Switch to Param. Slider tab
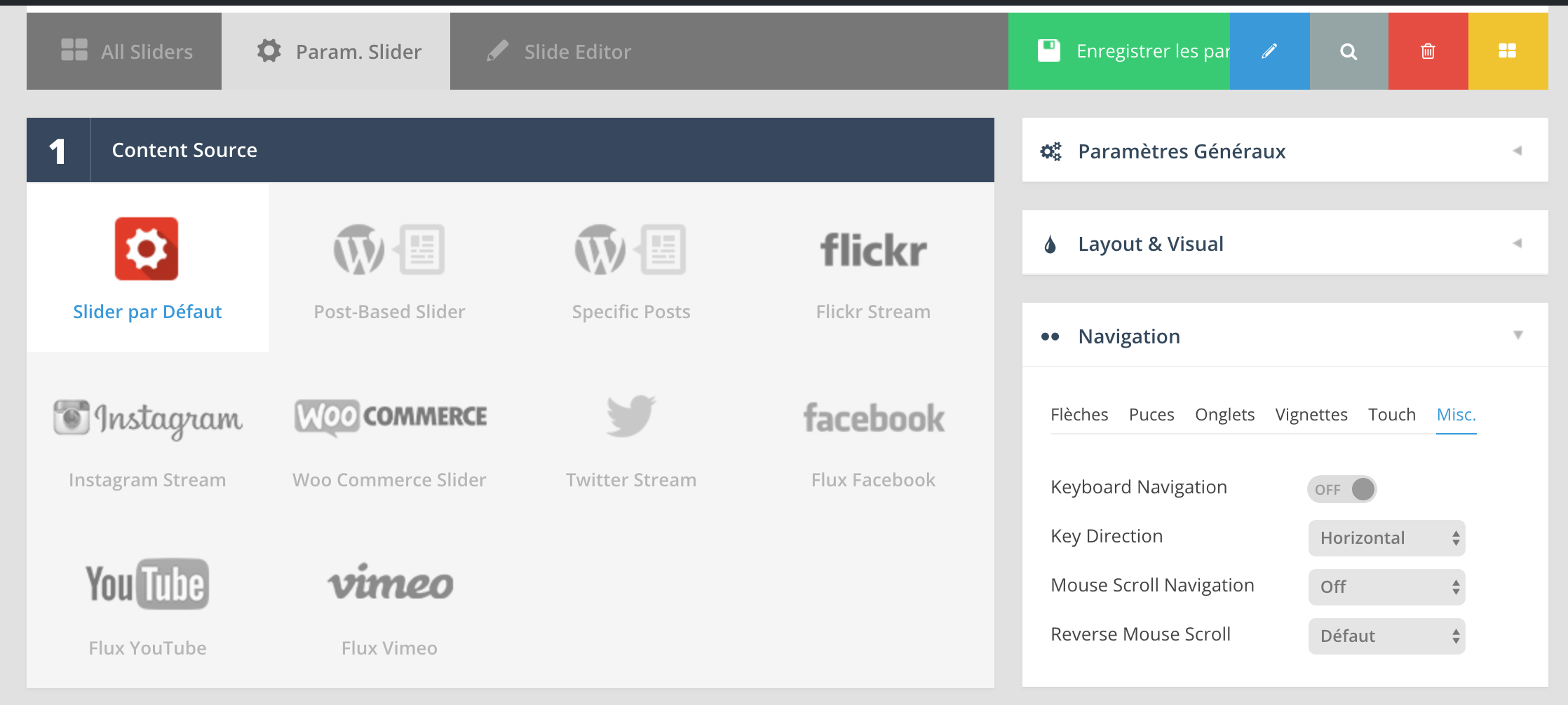 336,51
